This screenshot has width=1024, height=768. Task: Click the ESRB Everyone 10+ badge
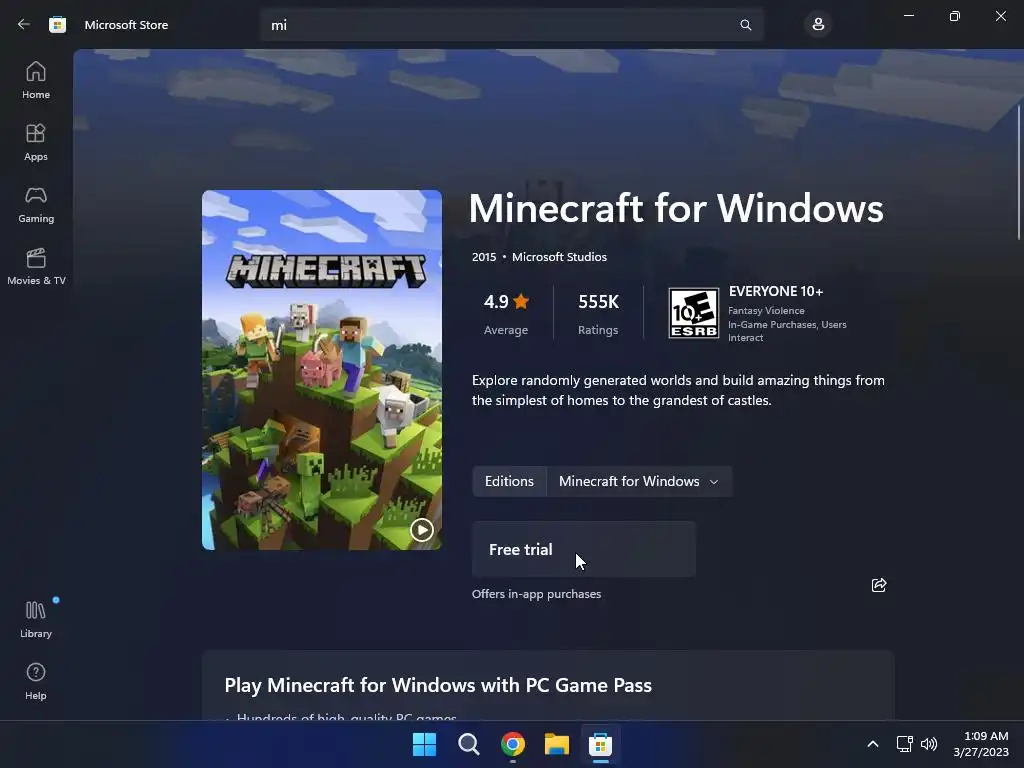coord(694,313)
